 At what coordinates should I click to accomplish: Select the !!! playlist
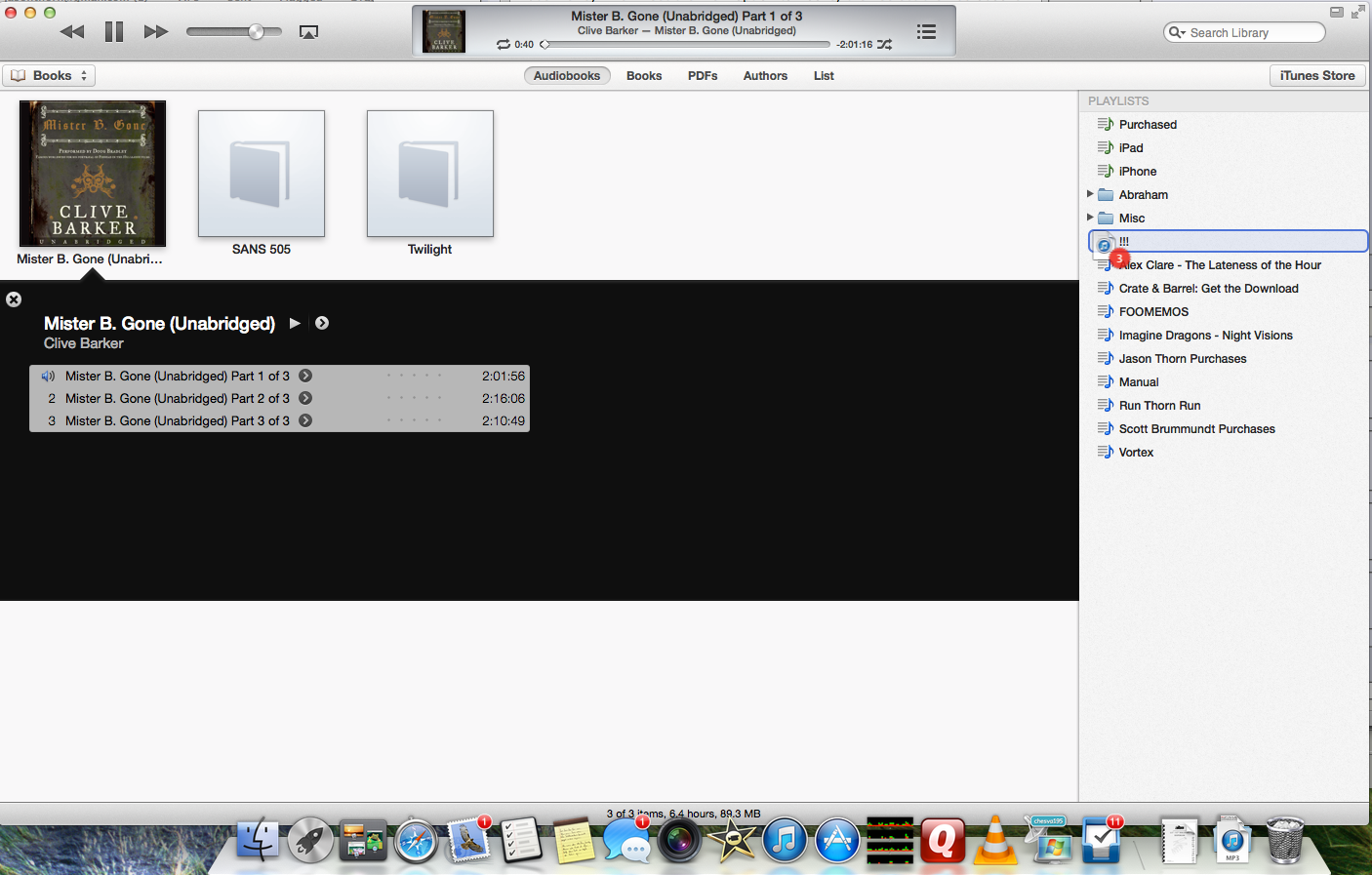point(1228,241)
